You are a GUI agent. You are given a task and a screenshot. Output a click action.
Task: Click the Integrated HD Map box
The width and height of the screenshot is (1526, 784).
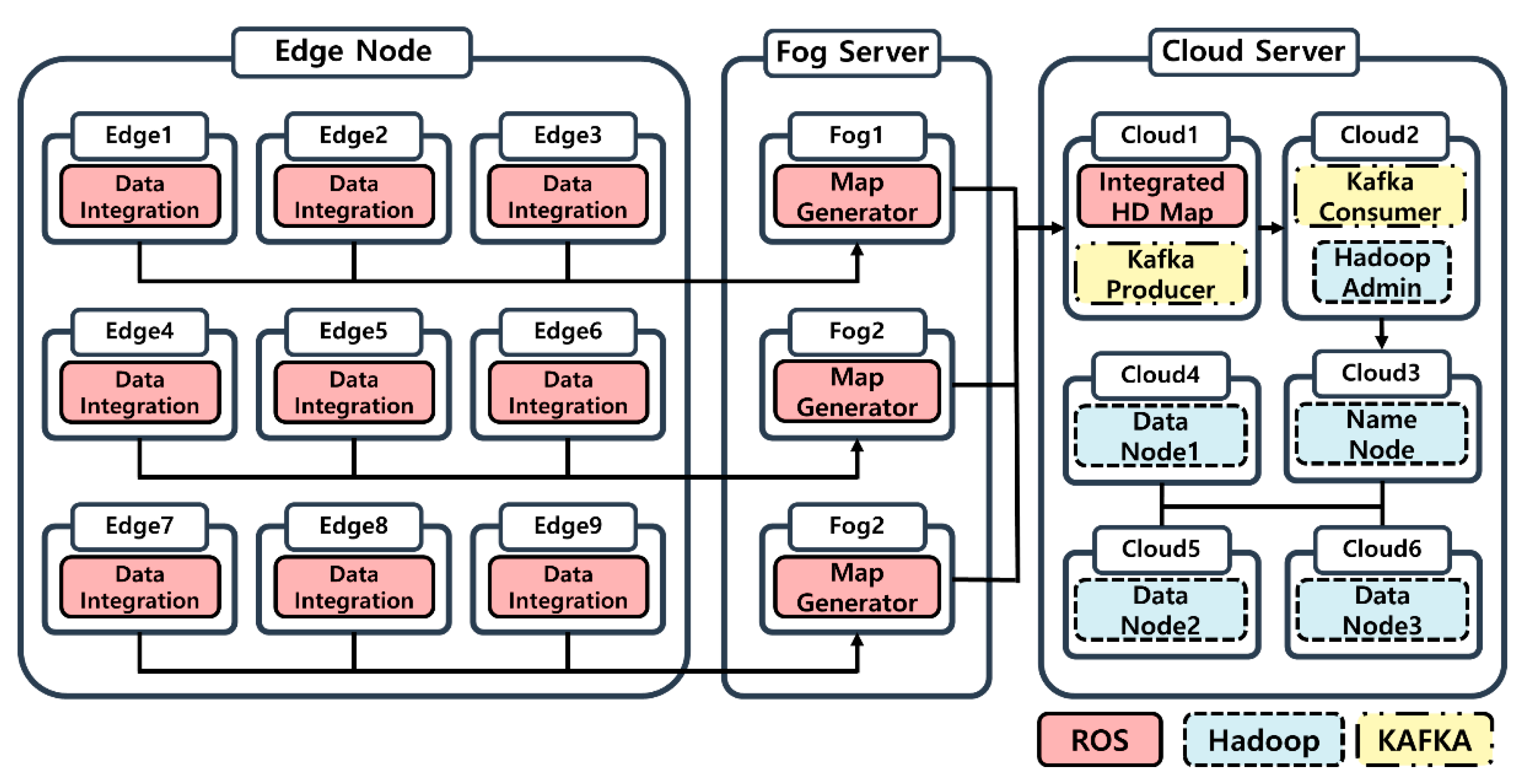(x=1161, y=197)
